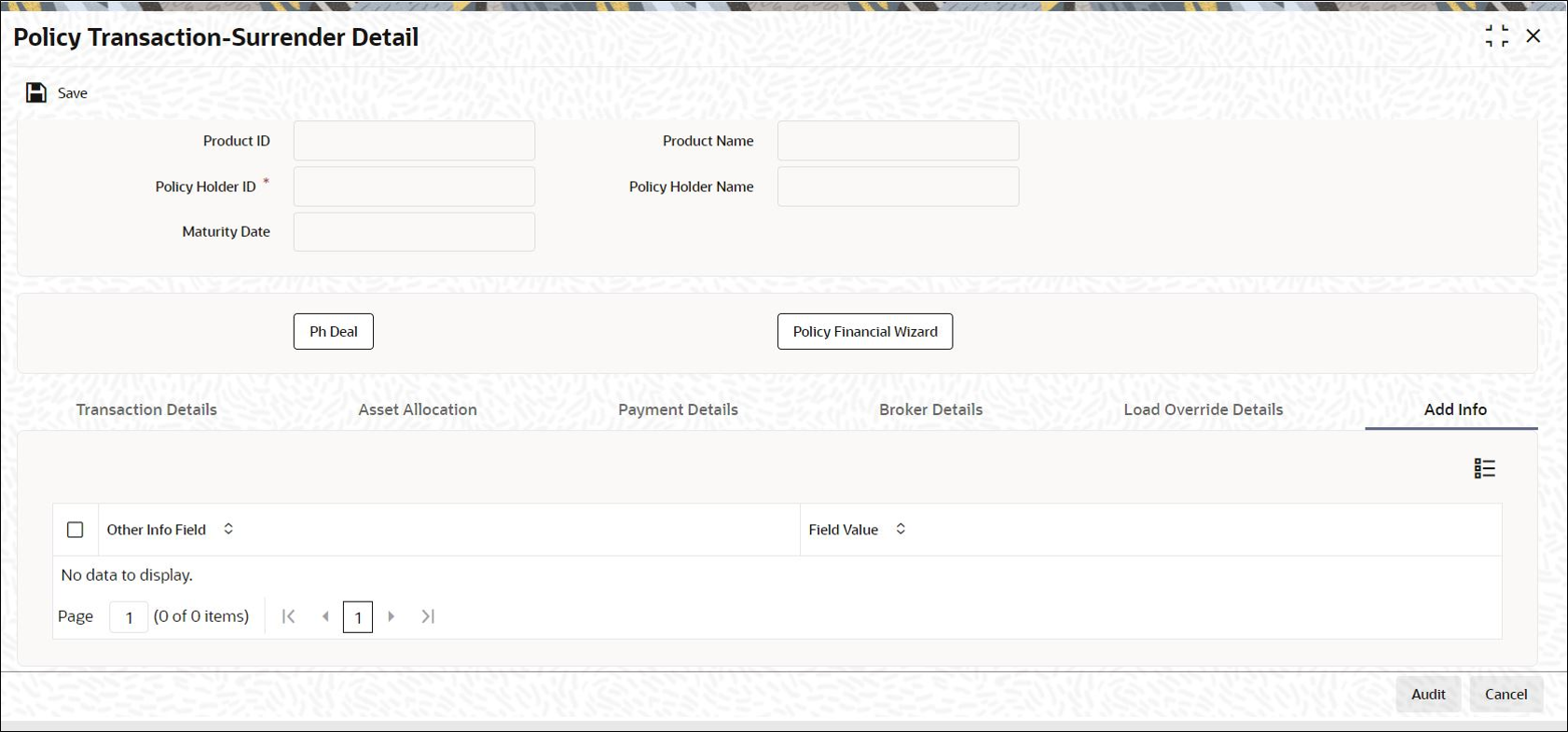Screen dimensions: 1568x732
Task: Collapse window with the minimize-frame icon
Action: coord(1496,36)
